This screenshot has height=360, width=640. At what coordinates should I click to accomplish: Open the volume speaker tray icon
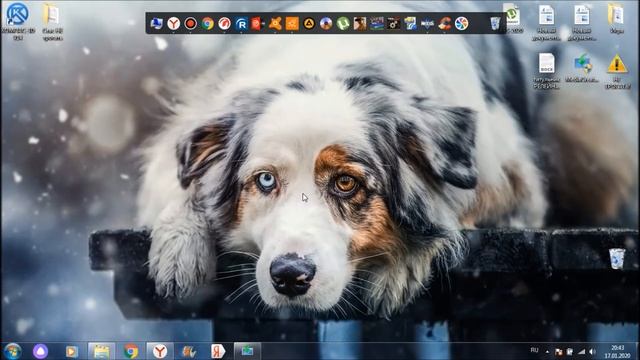point(592,351)
